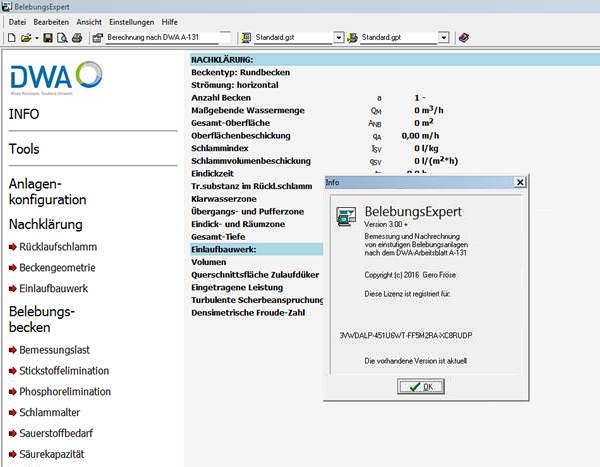Click red arrow icon beside Sauerstoffbedarf
This screenshot has height=467, width=600.
pyautogui.click(x=13, y=434)
